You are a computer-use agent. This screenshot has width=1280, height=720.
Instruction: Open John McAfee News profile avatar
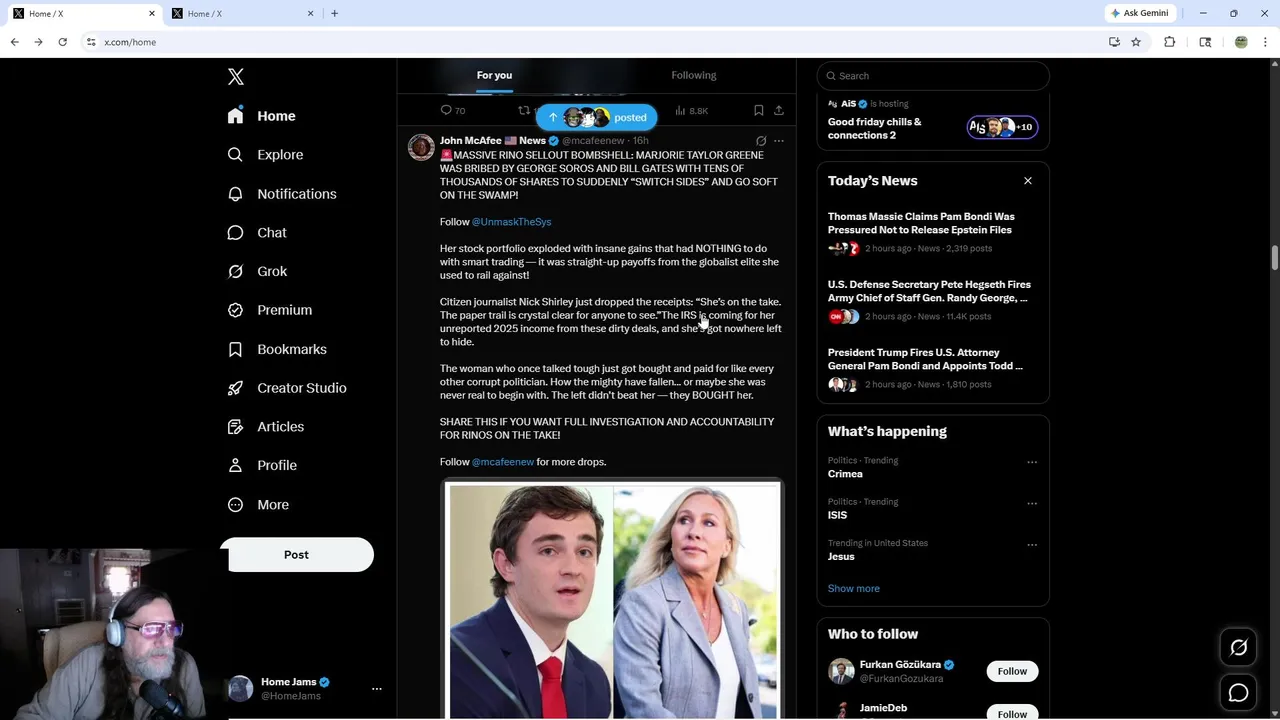click(x=421, y=147)
